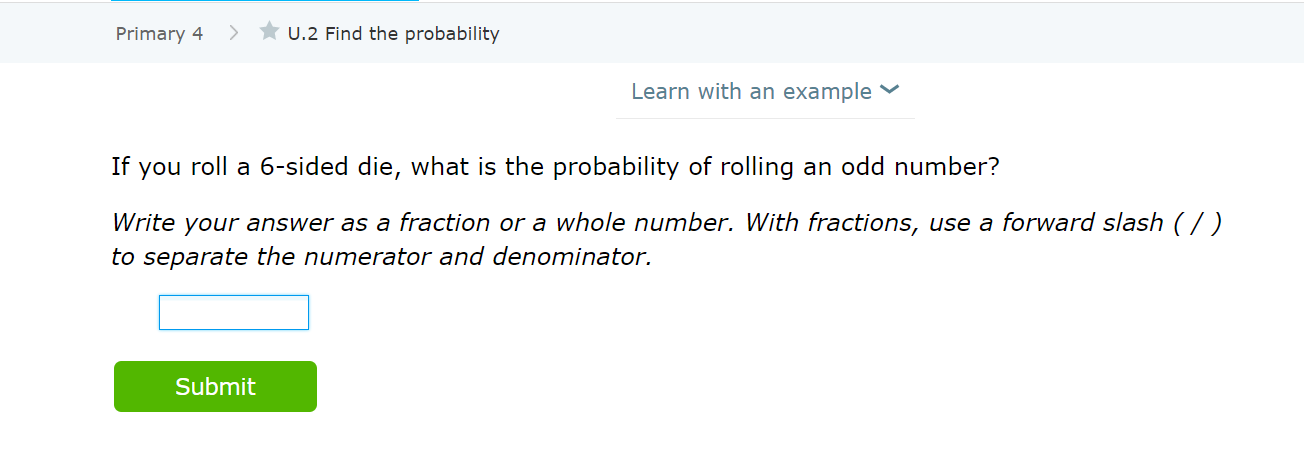Expand the Learn with an example chevron
This screenshot has height=458, width=1304.
(x=889, y=91)
